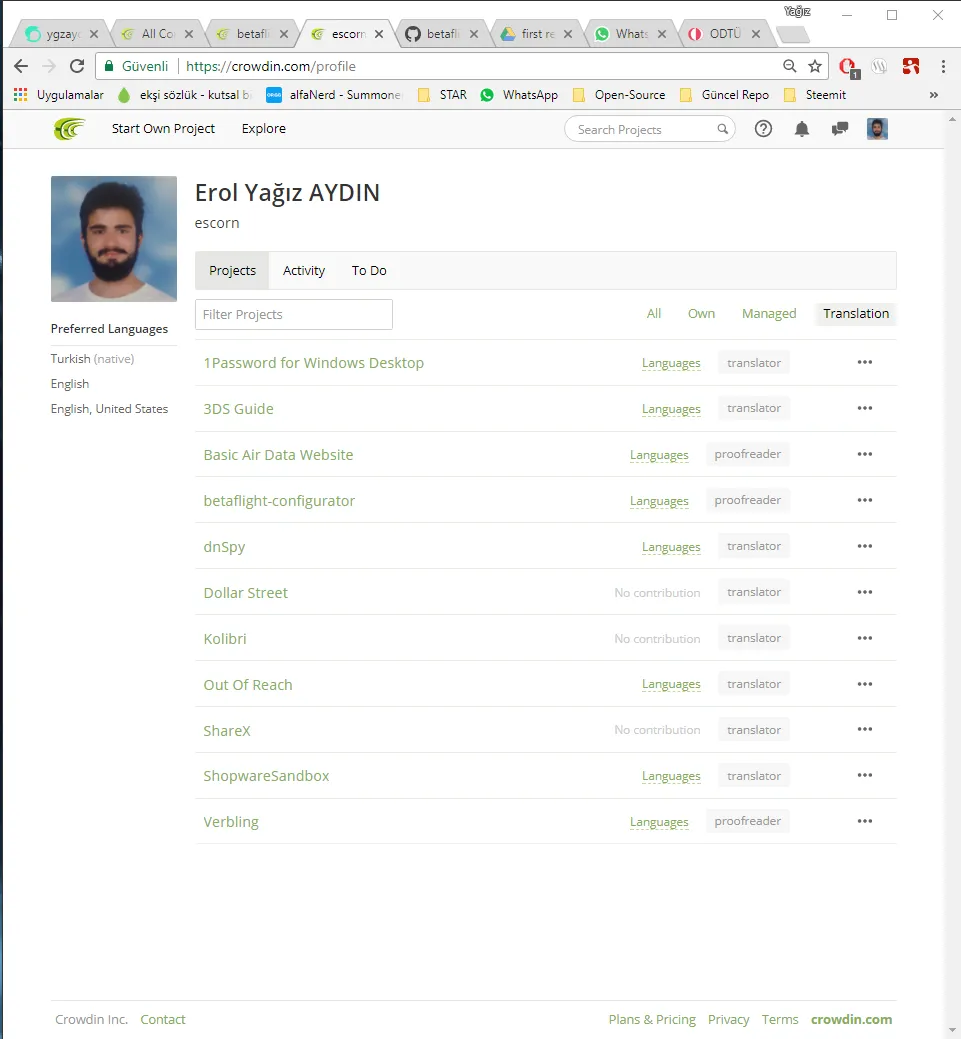The width and height of the screenshot is (961, 1039).
Task: Switch to the GitHub betaflight browser tab
Action: (x=441, y=33)
